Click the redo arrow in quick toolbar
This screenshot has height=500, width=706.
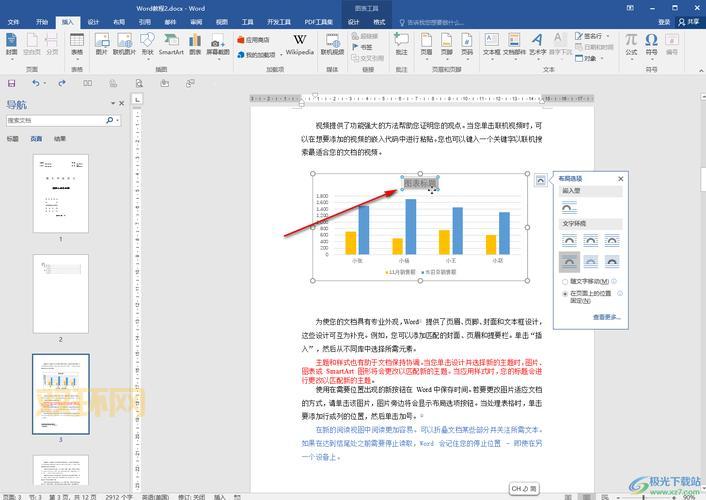click(60, 84)
